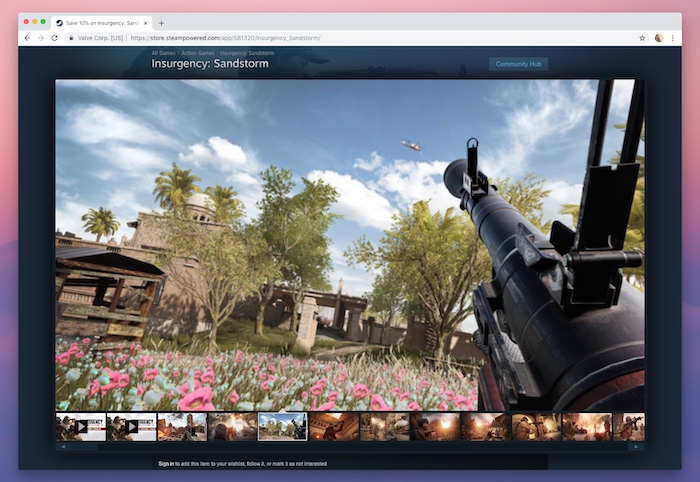
Task: Bookmark this page with the star icon
Action: pos(642,38)
